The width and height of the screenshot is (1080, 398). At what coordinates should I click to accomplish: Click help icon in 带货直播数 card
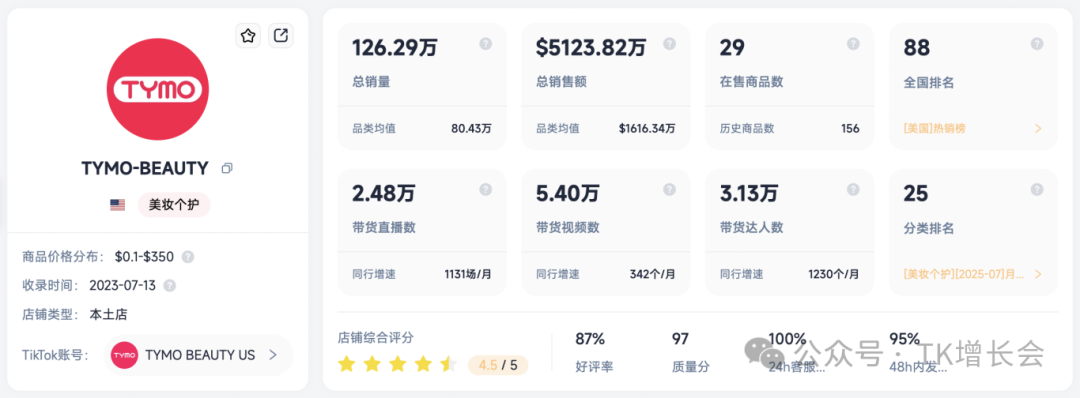pyautogui.click(x=486, y=189)
